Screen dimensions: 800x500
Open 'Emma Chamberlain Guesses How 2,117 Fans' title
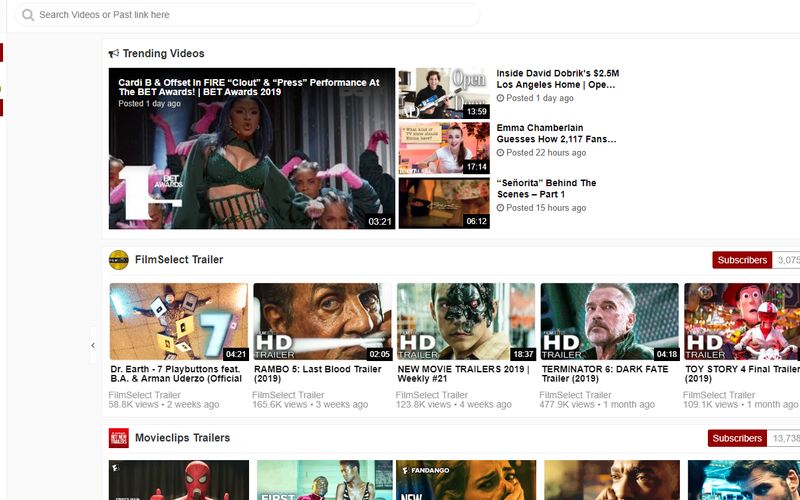point(556,134)
